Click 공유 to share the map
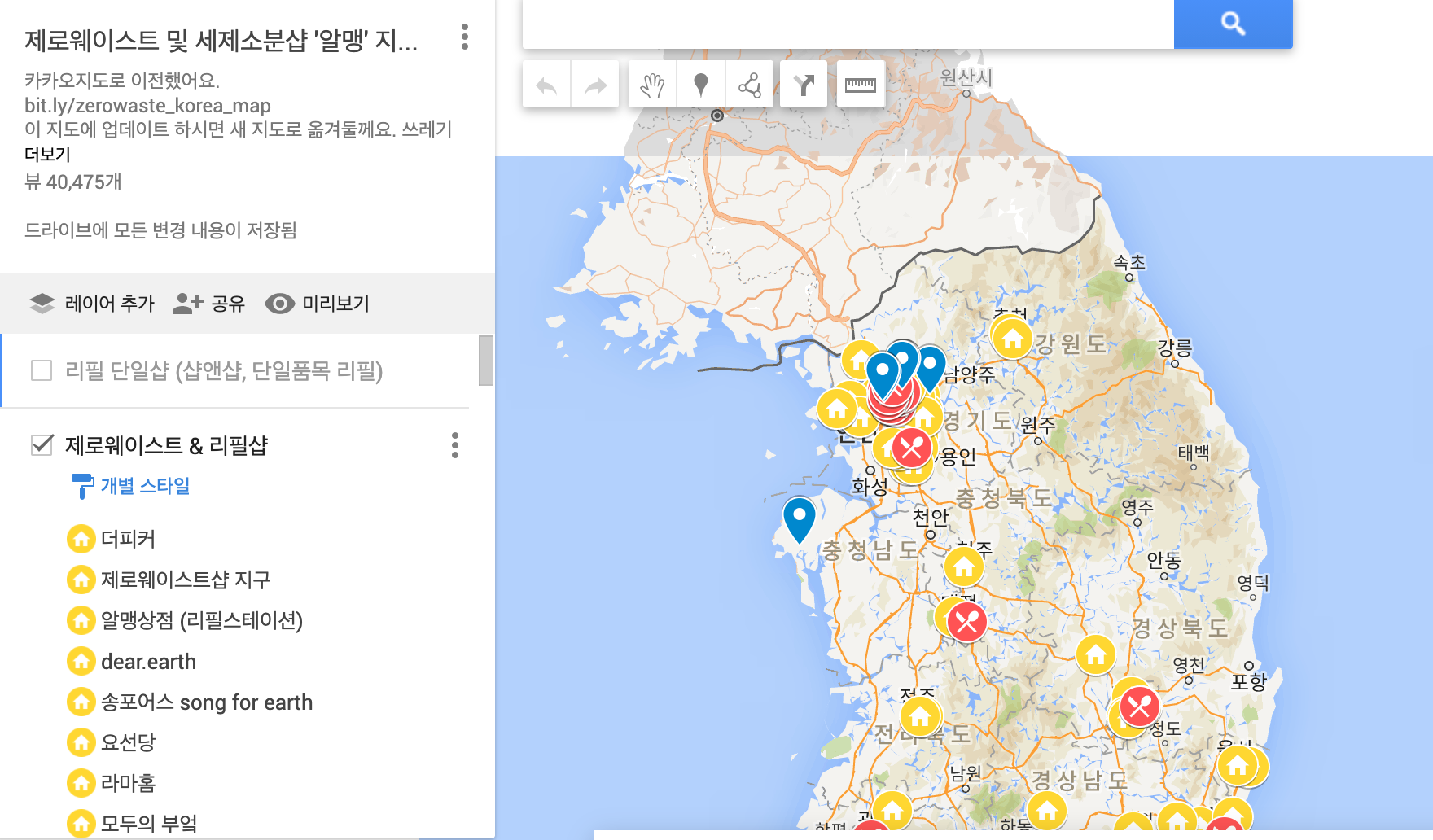Viewport: 1433px width, 840px height. pos(209,304)
